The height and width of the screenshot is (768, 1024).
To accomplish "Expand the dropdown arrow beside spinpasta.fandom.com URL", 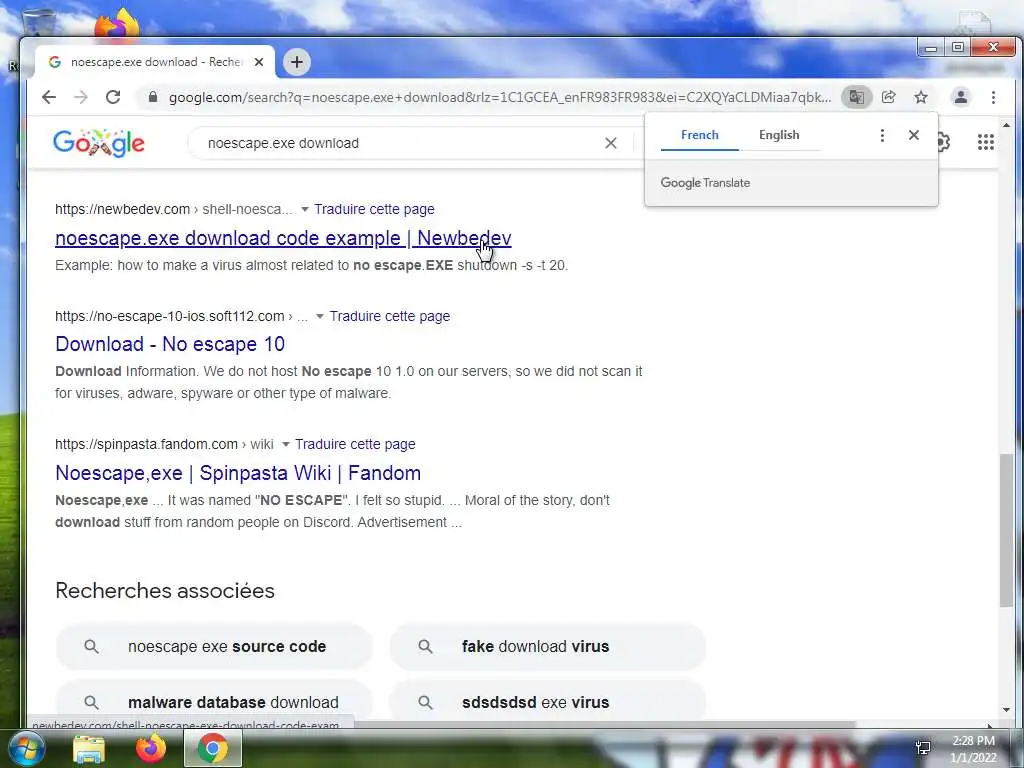I will 285,445.
